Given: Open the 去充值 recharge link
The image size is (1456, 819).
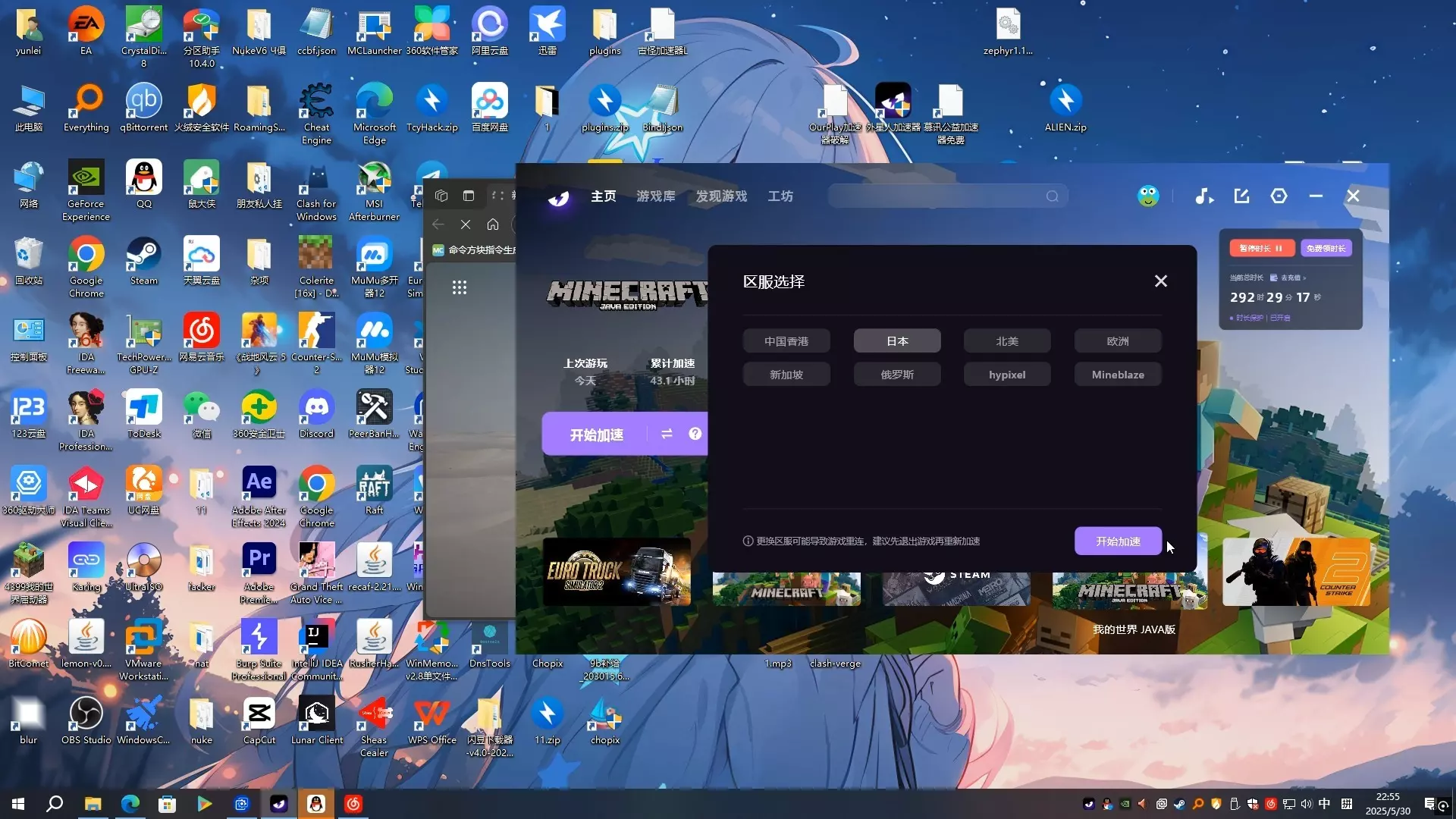Looking at the screenshot, I should pyautogui.click(x=1291, y=278).
